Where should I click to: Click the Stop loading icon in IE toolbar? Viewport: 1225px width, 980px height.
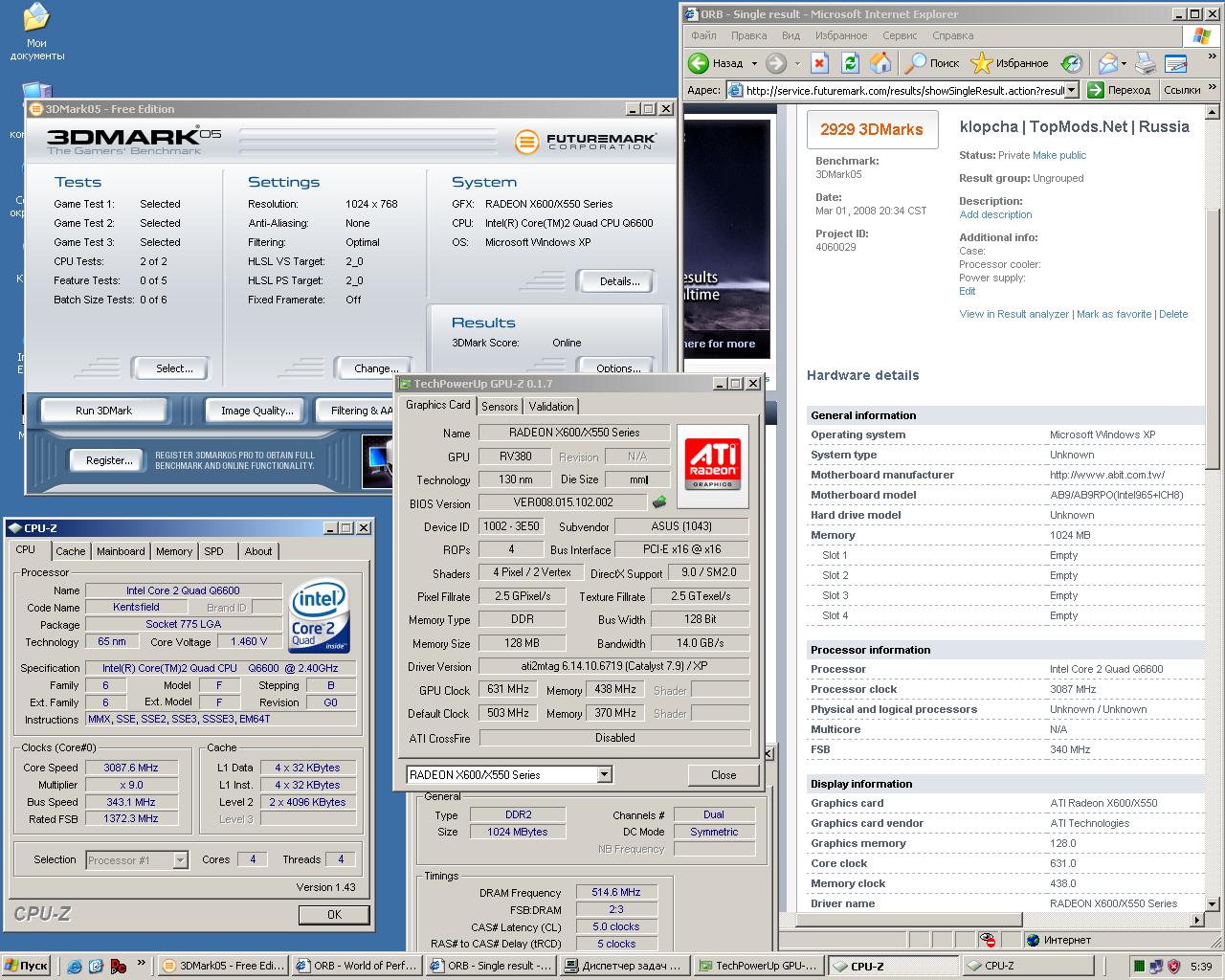coord(819,63)
